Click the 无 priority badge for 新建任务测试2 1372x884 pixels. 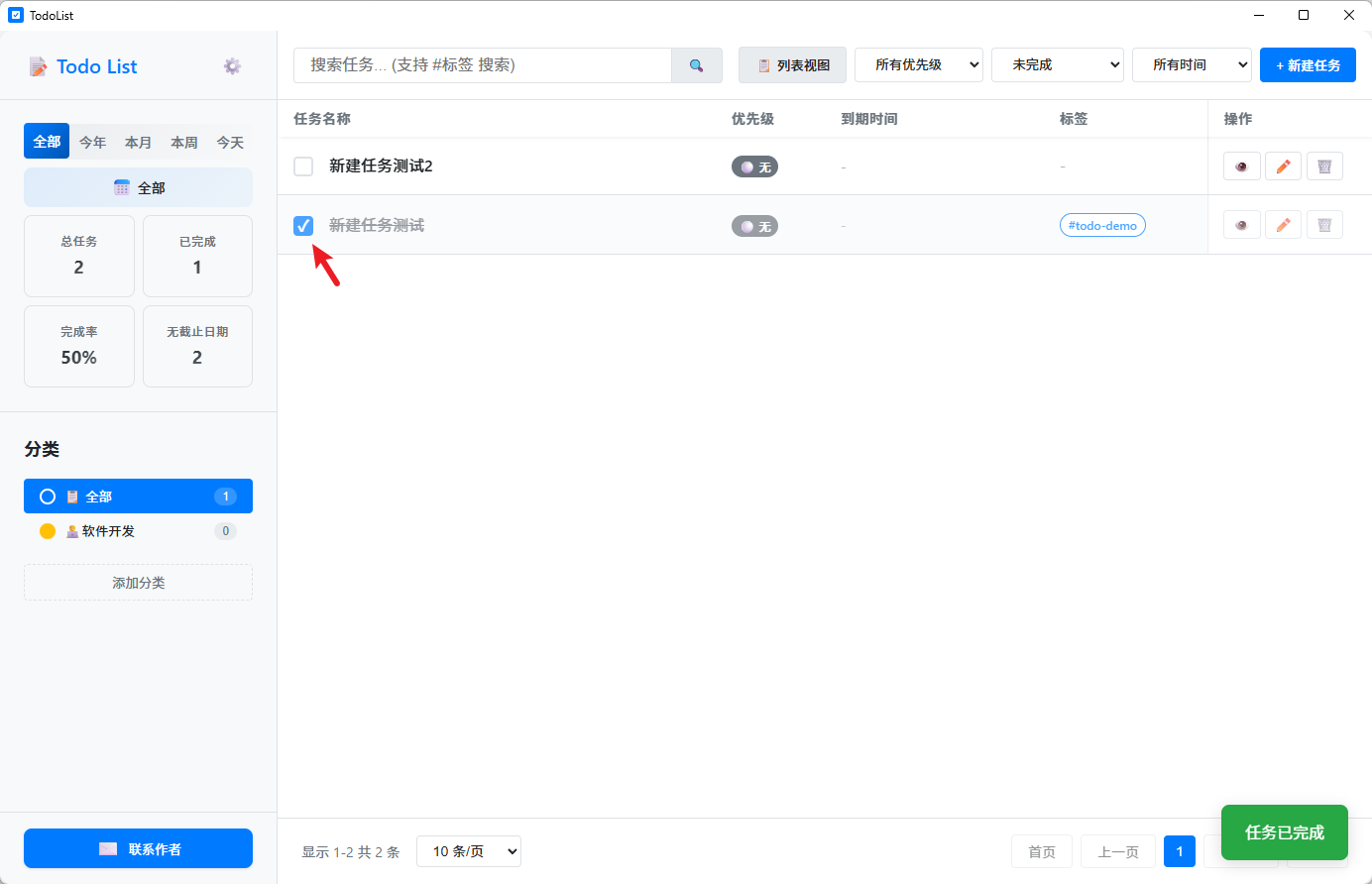(x=754, y=166)
